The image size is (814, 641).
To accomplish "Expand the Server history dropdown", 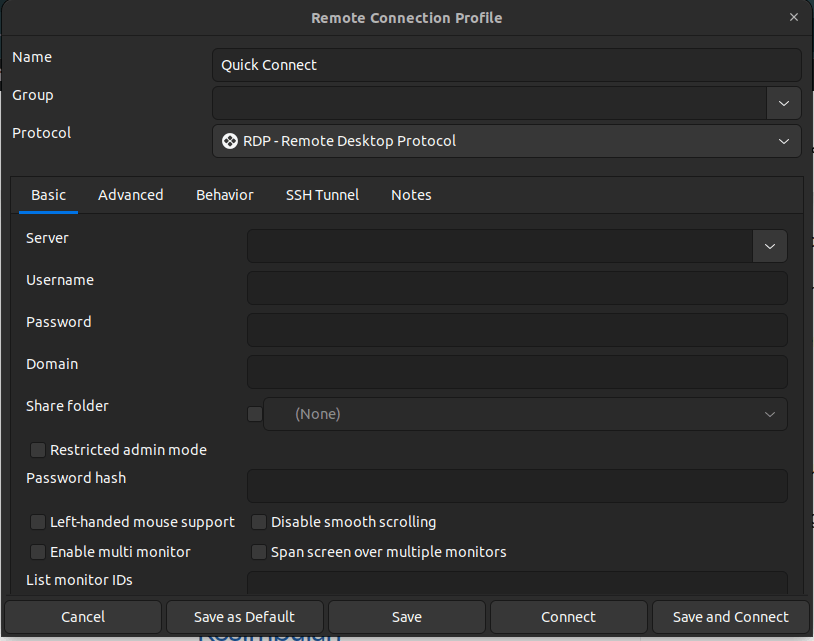I will click(x=770, y=246).
